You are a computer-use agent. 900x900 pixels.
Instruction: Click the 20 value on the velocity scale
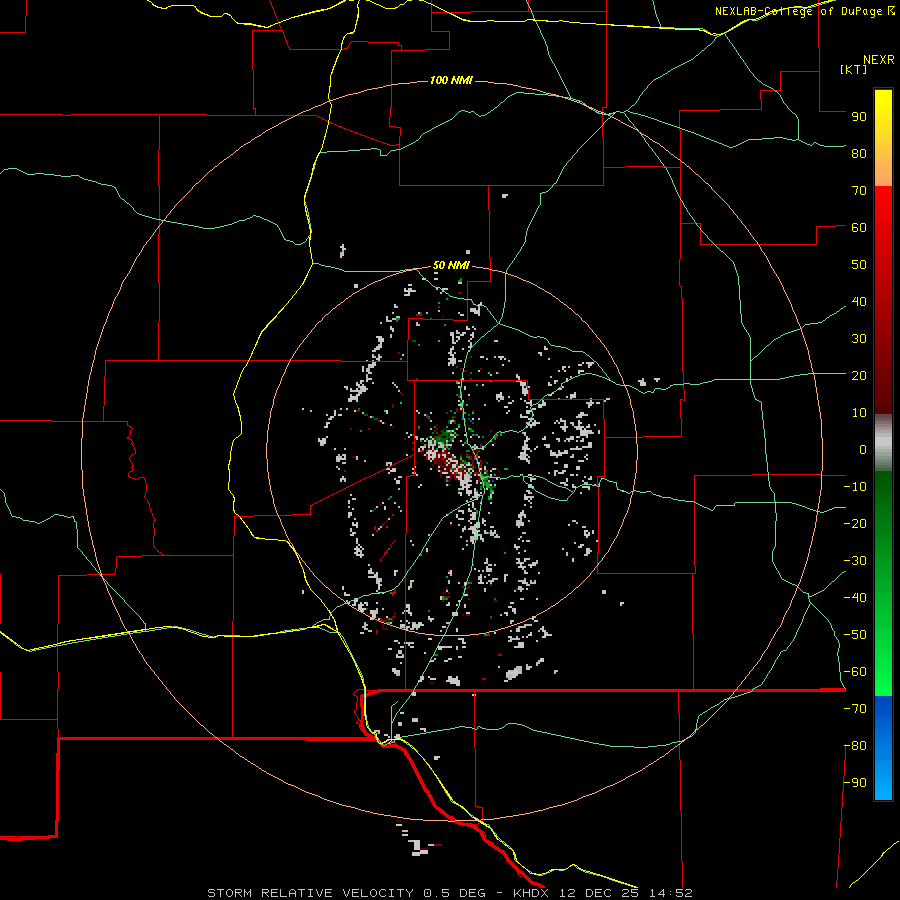pyautogui.click(x=859, y=375)
